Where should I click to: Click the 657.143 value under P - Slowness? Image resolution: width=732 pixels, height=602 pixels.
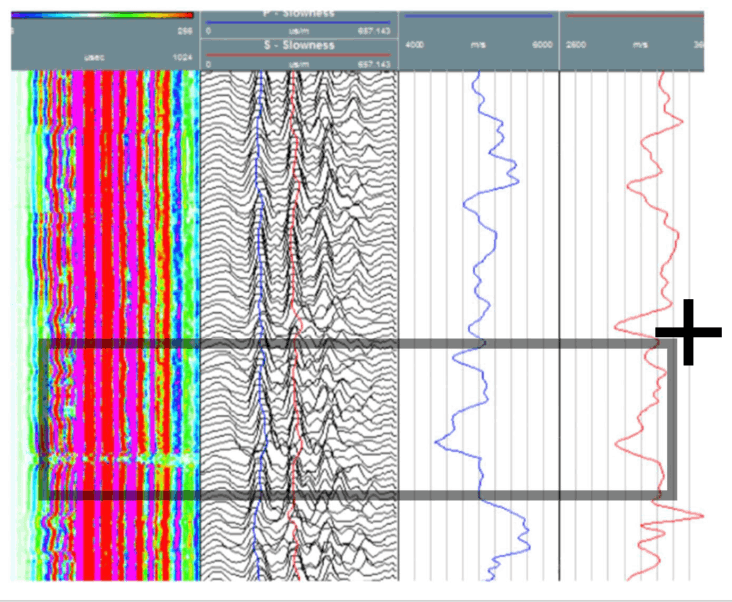[x=371, y=31]
